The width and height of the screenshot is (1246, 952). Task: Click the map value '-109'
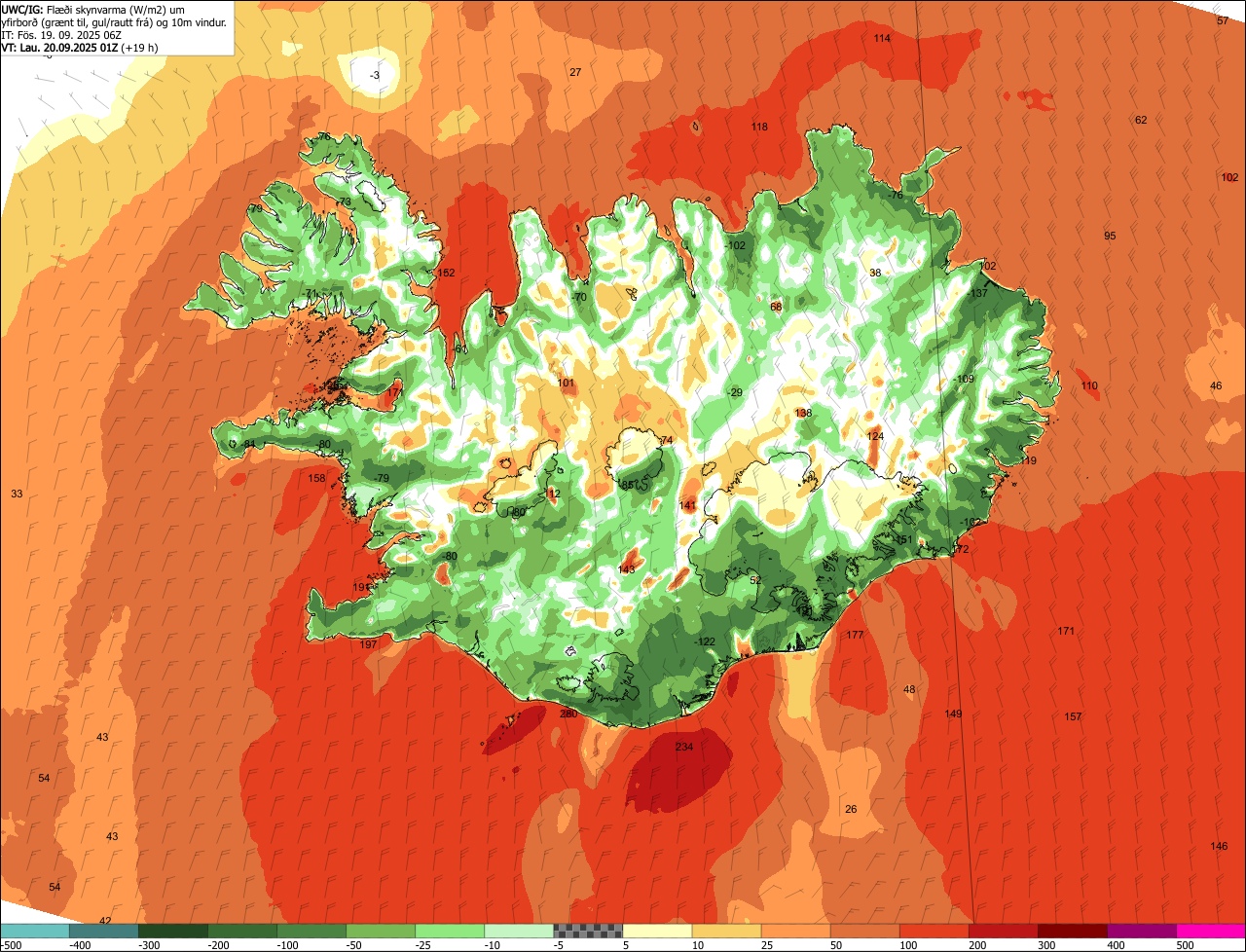964,379
